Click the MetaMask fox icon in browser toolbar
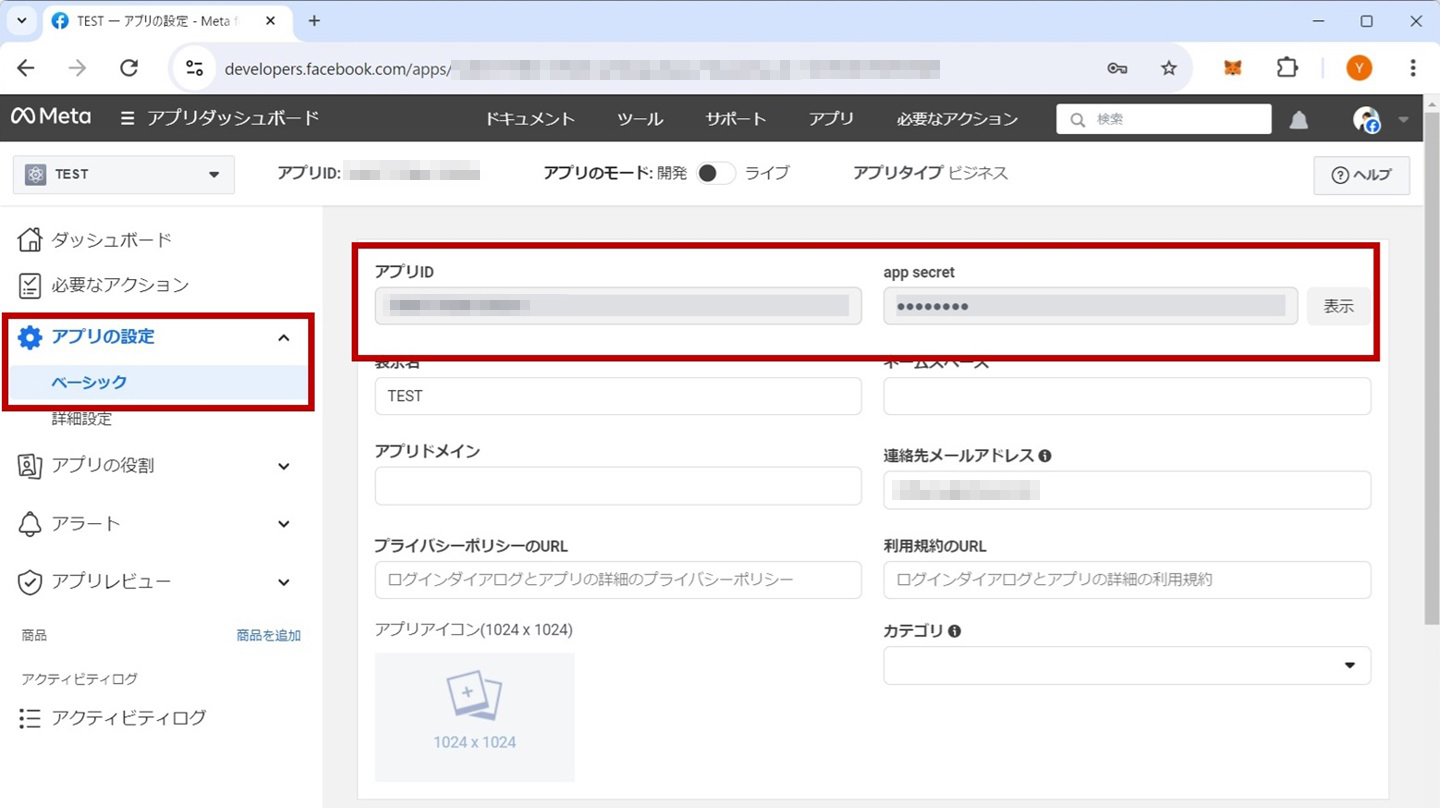Viewport: 1440px width, 808px height. coord(1232,68)
